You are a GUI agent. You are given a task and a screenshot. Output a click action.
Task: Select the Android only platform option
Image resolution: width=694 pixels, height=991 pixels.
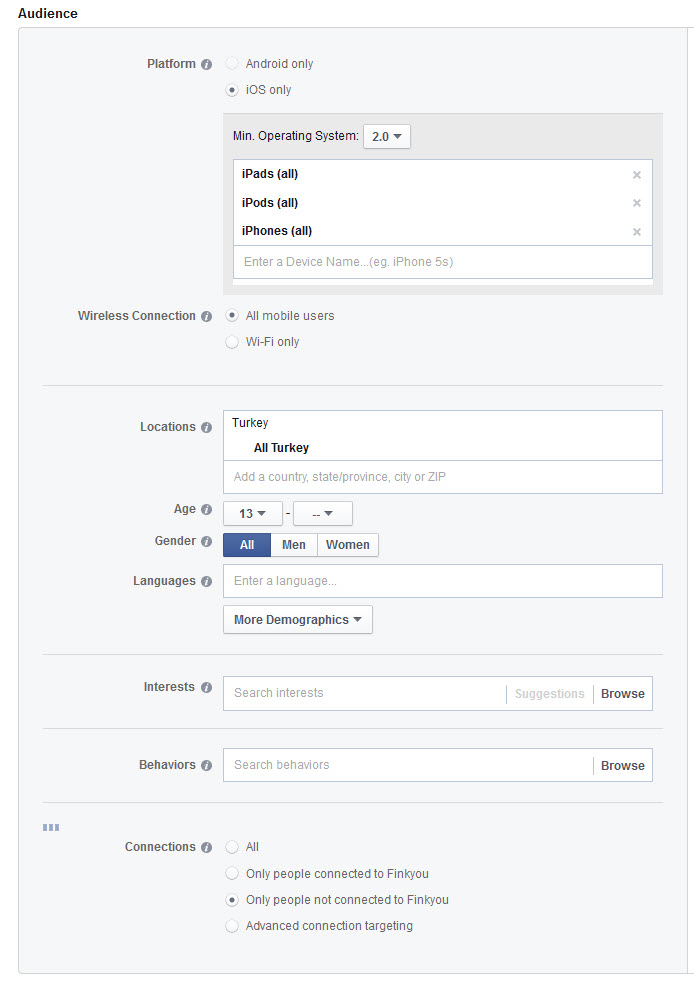pyautogui.click(x=232, y=64)
